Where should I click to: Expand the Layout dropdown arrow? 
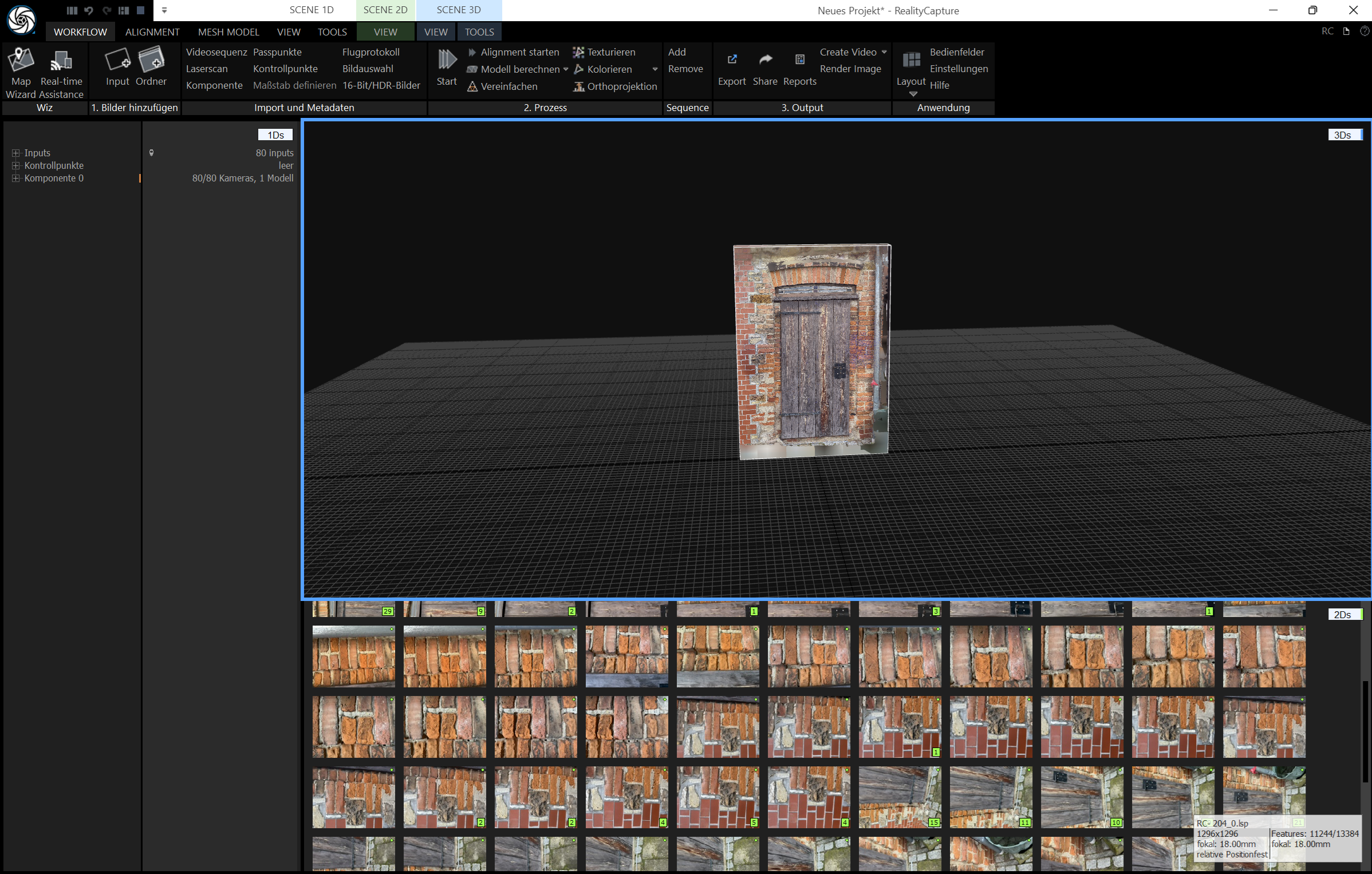[x=913, y=94]
